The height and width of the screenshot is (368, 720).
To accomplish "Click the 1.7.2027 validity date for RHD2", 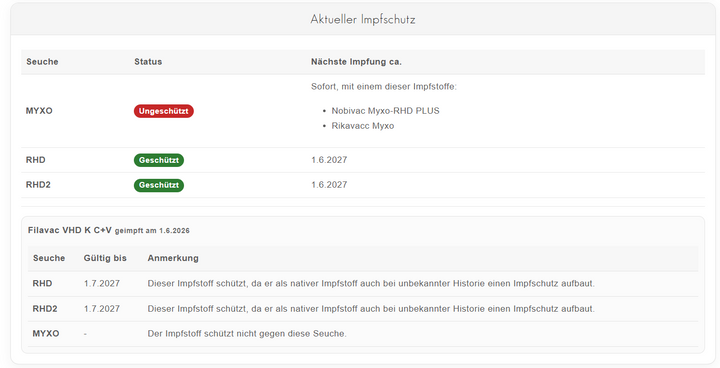I will pos(101,309).
